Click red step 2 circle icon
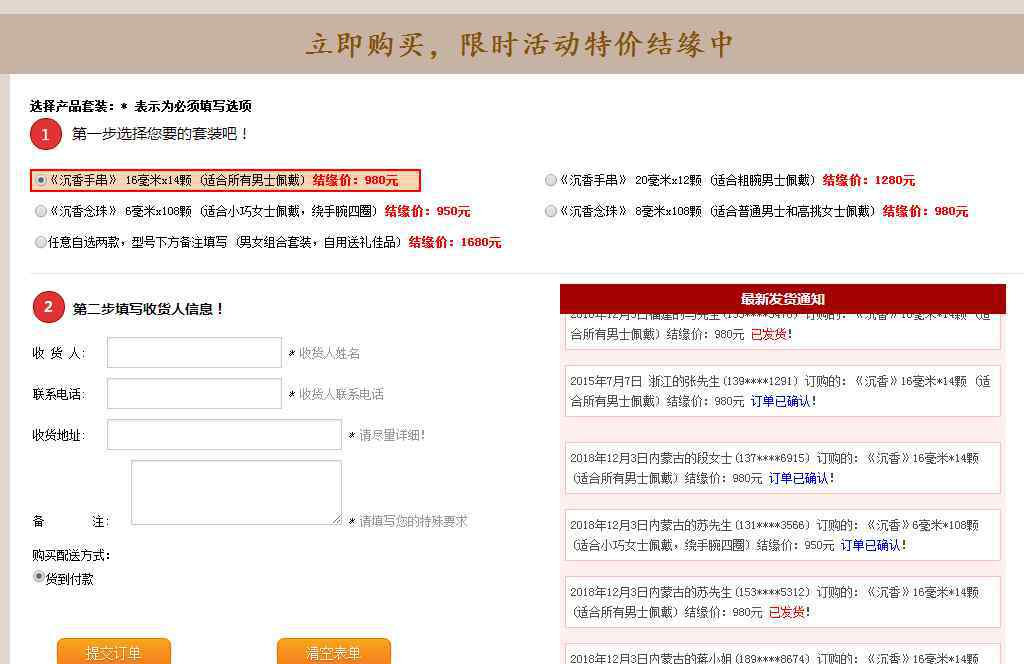 (48, 307)
